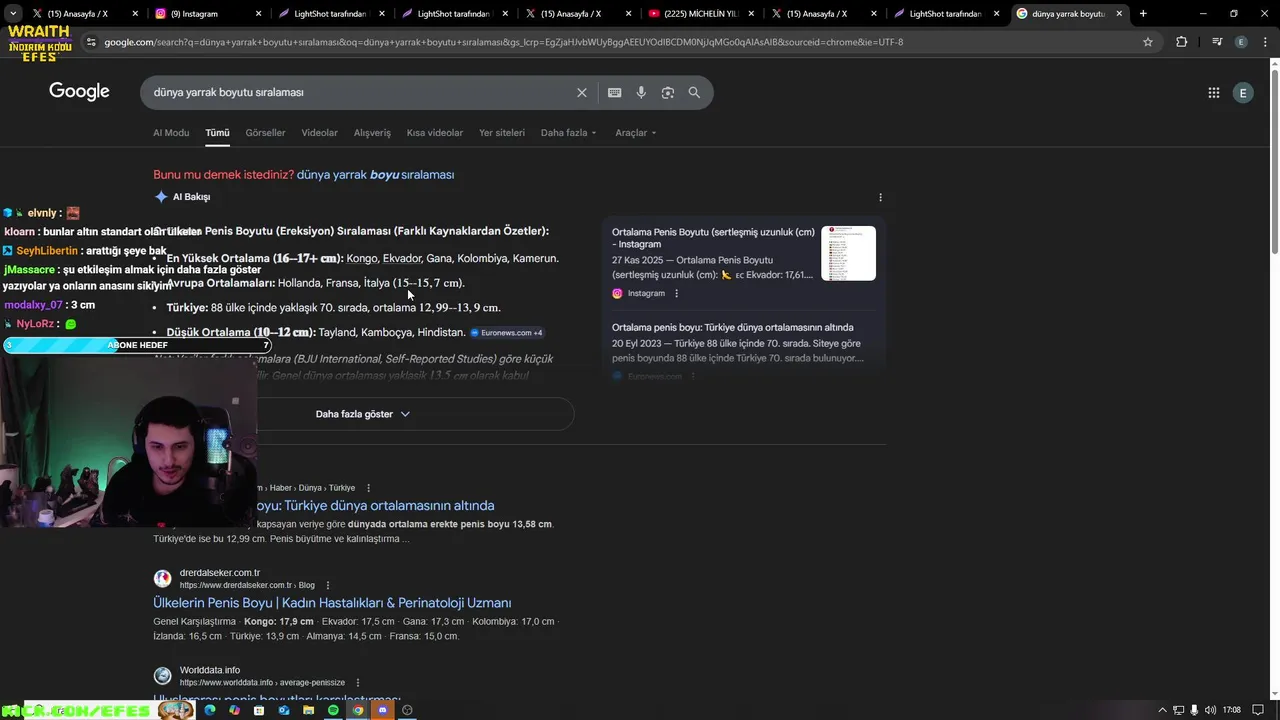The height and width of the screenshot is (720, 1280).
Task: Open the Chrome extensions puzzle icon
Action: (1181, 42)
